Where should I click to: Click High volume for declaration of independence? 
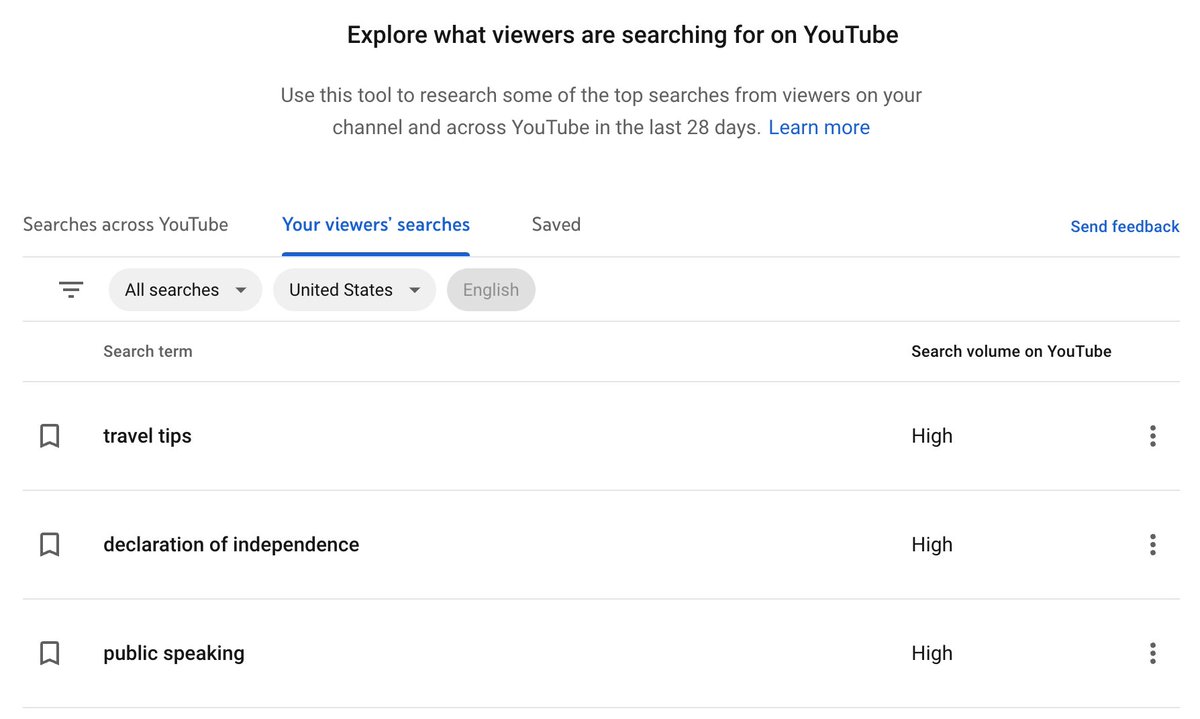[x=932, y=545]
